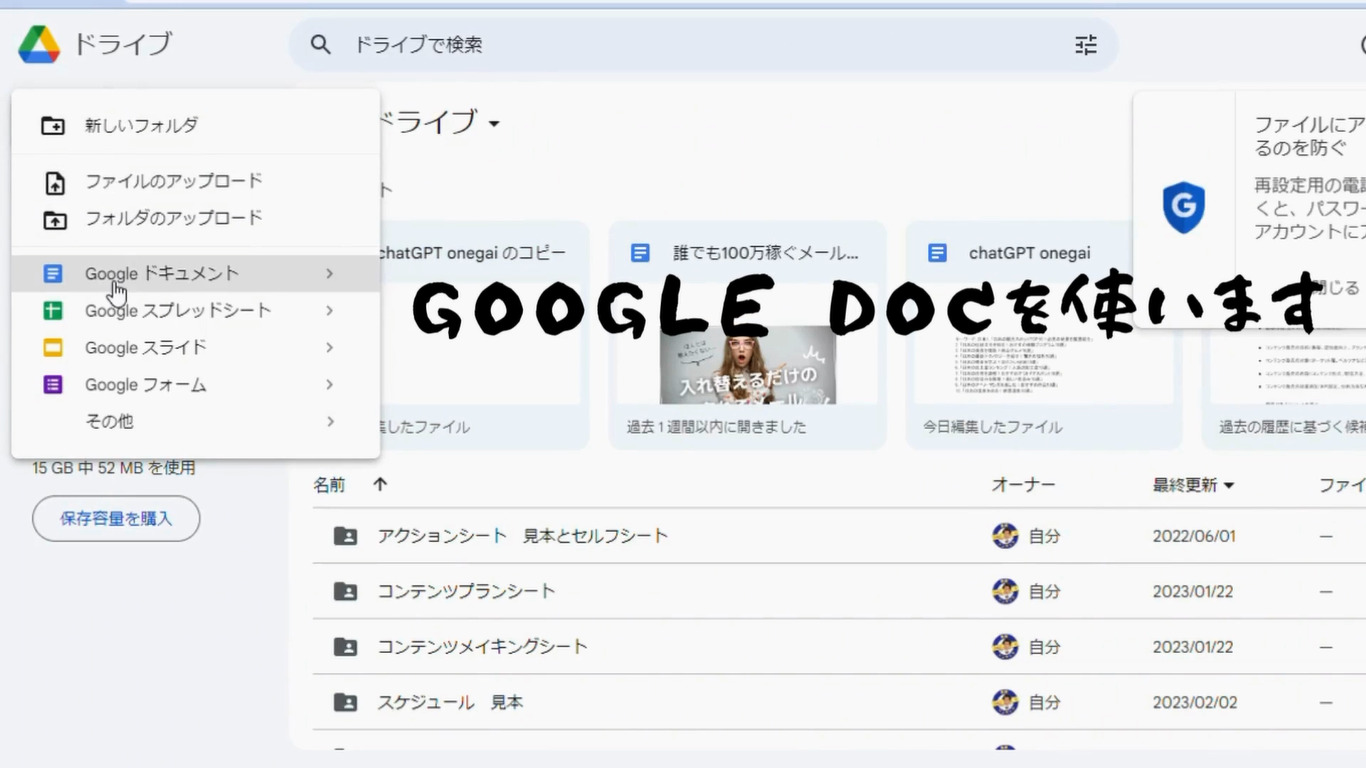Viewport: 1366px width, 768px height.
Task: Click date 2023/02/02 cell
Action: click(x=1194, y=703)
